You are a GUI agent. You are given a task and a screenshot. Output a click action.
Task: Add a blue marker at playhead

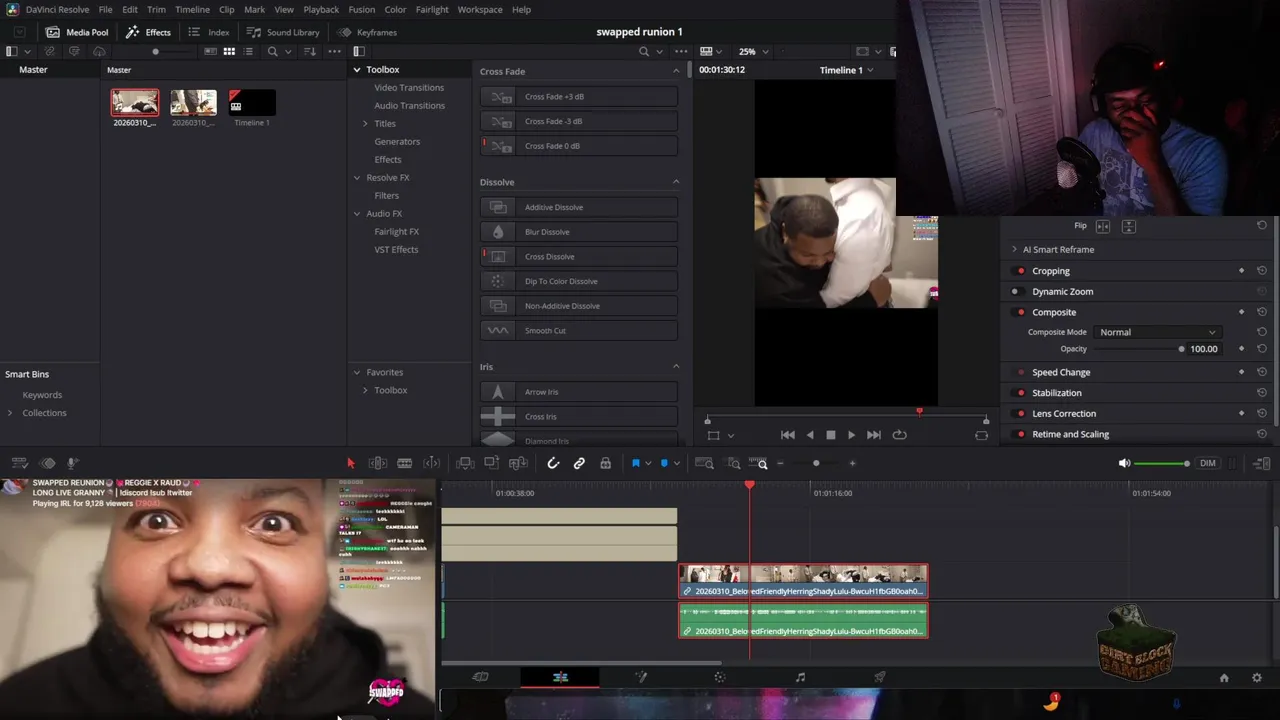(664, 463)
